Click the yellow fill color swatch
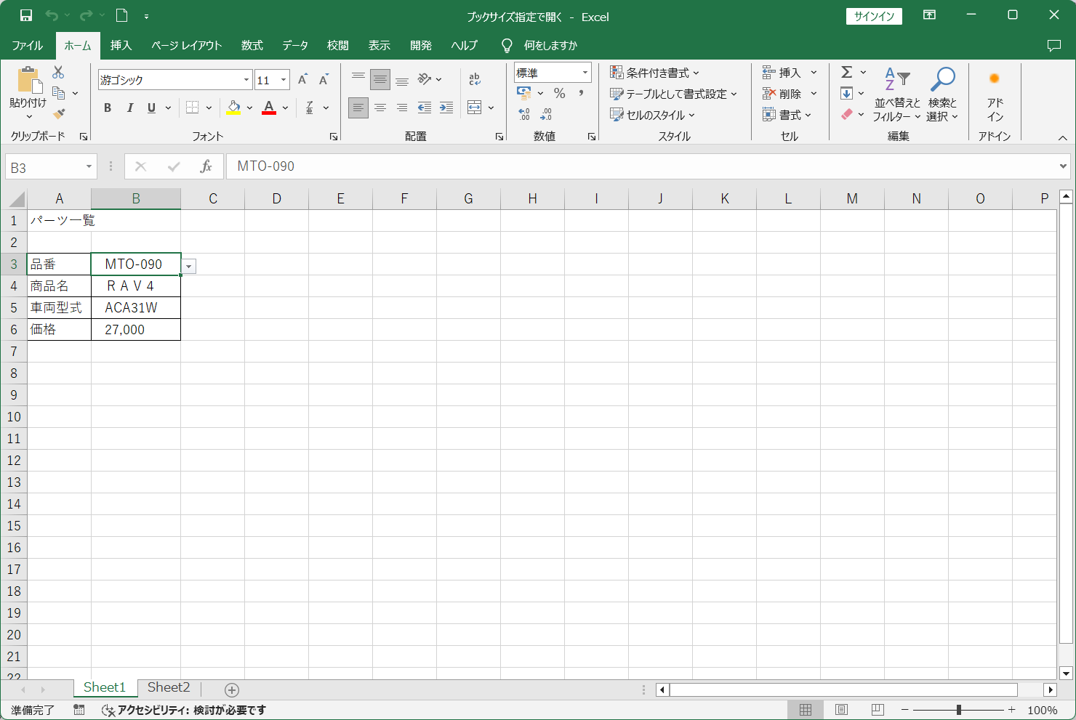 pos(233,108)
